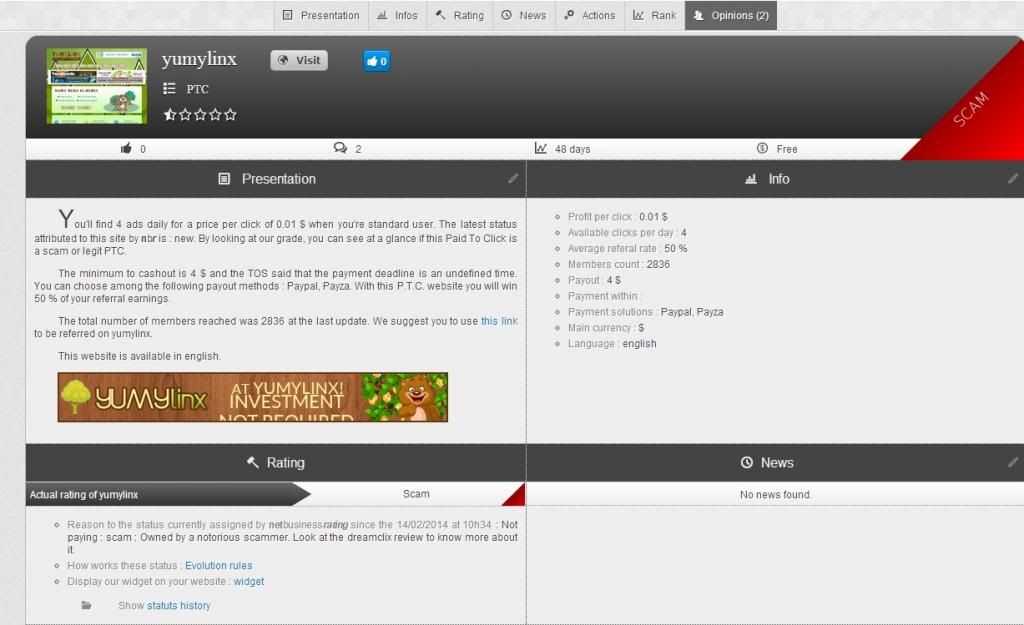Click the fifth rating star
Viewport: 1024px width, 625px height.
point(230,115)
